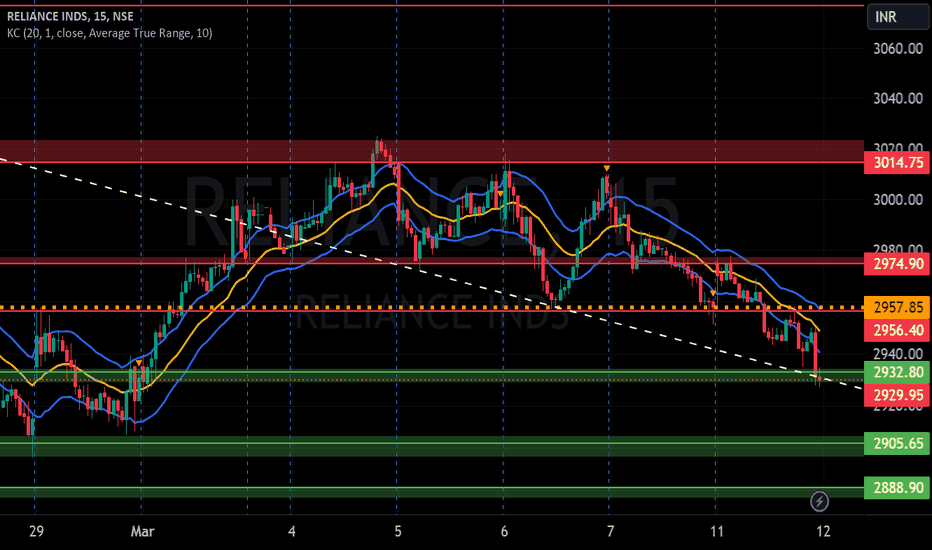The height and width of the screenshot is (550, 932).
Task: Click the 2888.90 green price label
Action: (x=898, y=488)
